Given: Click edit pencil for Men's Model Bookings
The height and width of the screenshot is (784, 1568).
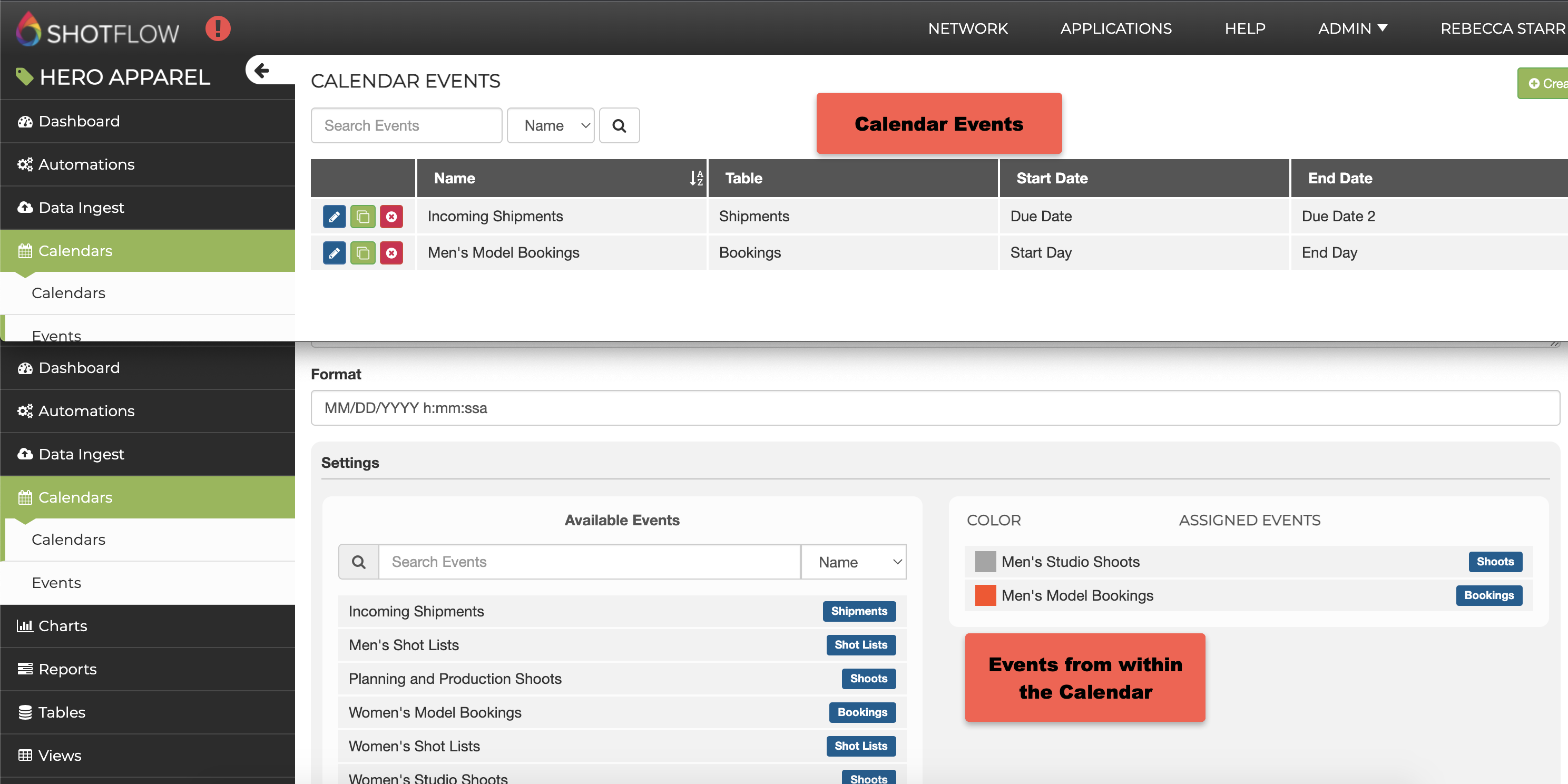Looking at the screenshot, I should coord(334,252).
